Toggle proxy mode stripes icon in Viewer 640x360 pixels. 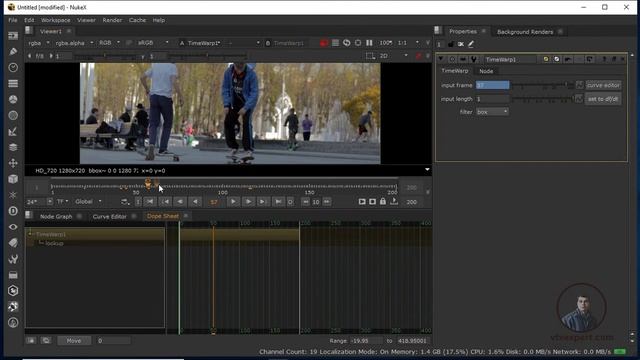point(335,43)
